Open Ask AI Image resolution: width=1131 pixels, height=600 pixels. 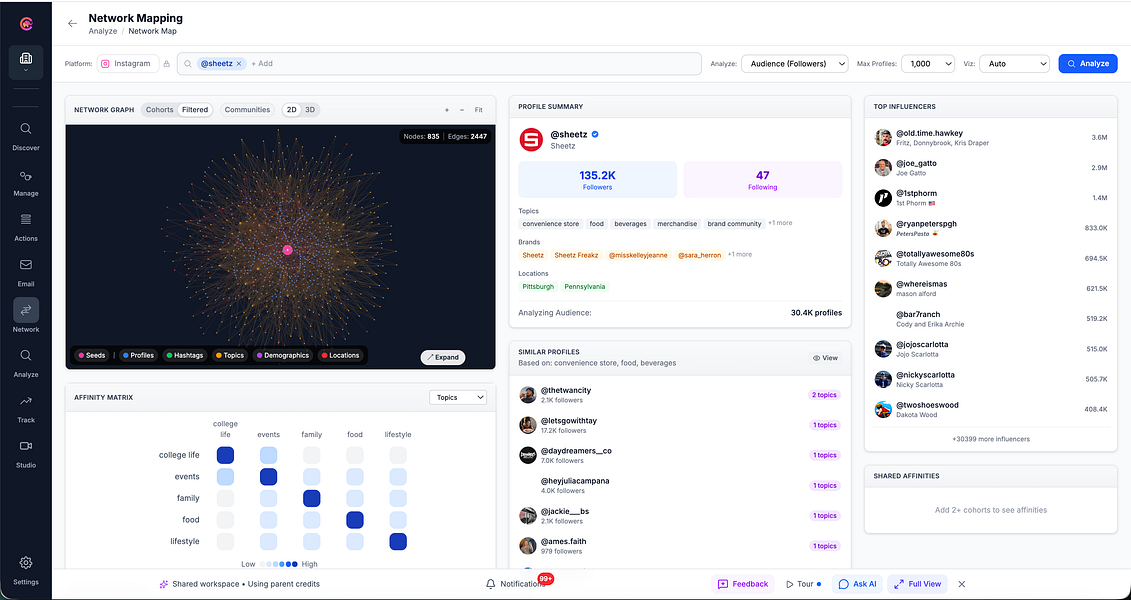[x=858, y=584]
